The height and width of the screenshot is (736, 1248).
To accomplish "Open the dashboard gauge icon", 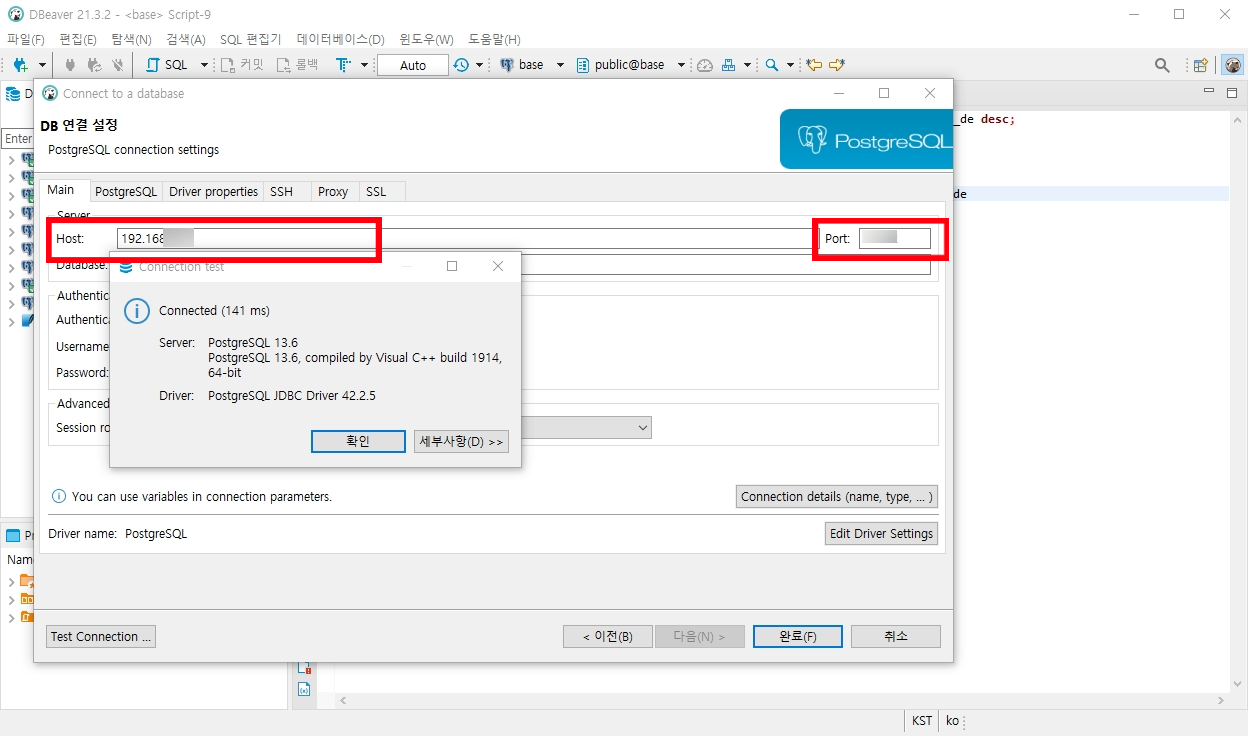I will (705, 65).
